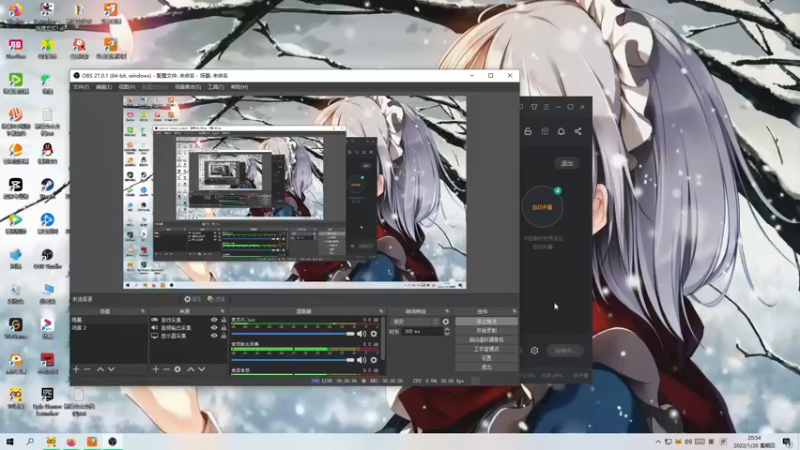Toggle visibility eye for 音频输出采集 source
Image resolution: width=800 pixels, height=450 pixels.
pos(214,328)
